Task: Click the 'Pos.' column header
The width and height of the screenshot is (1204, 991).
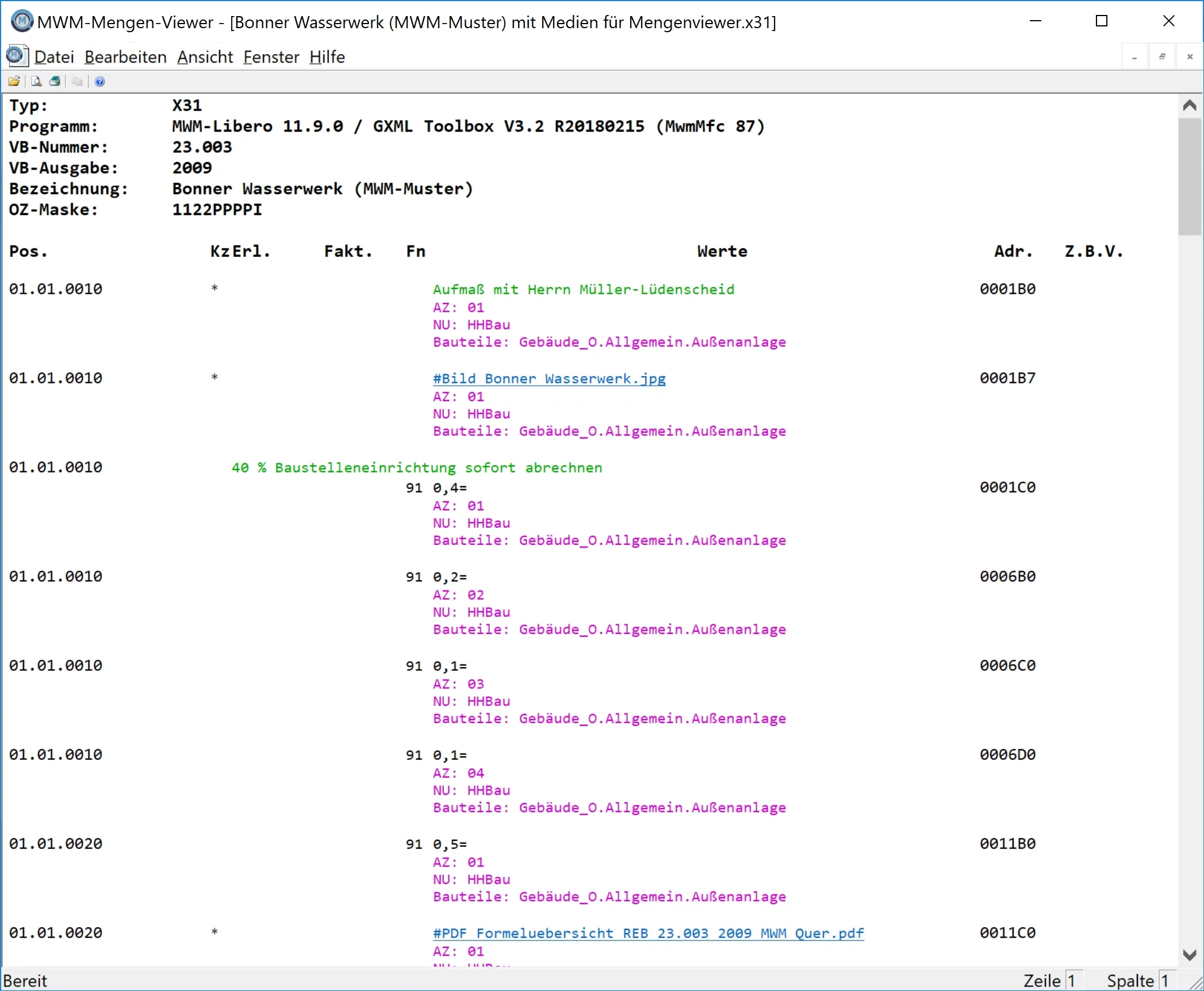Action: (x=28, y=251)
